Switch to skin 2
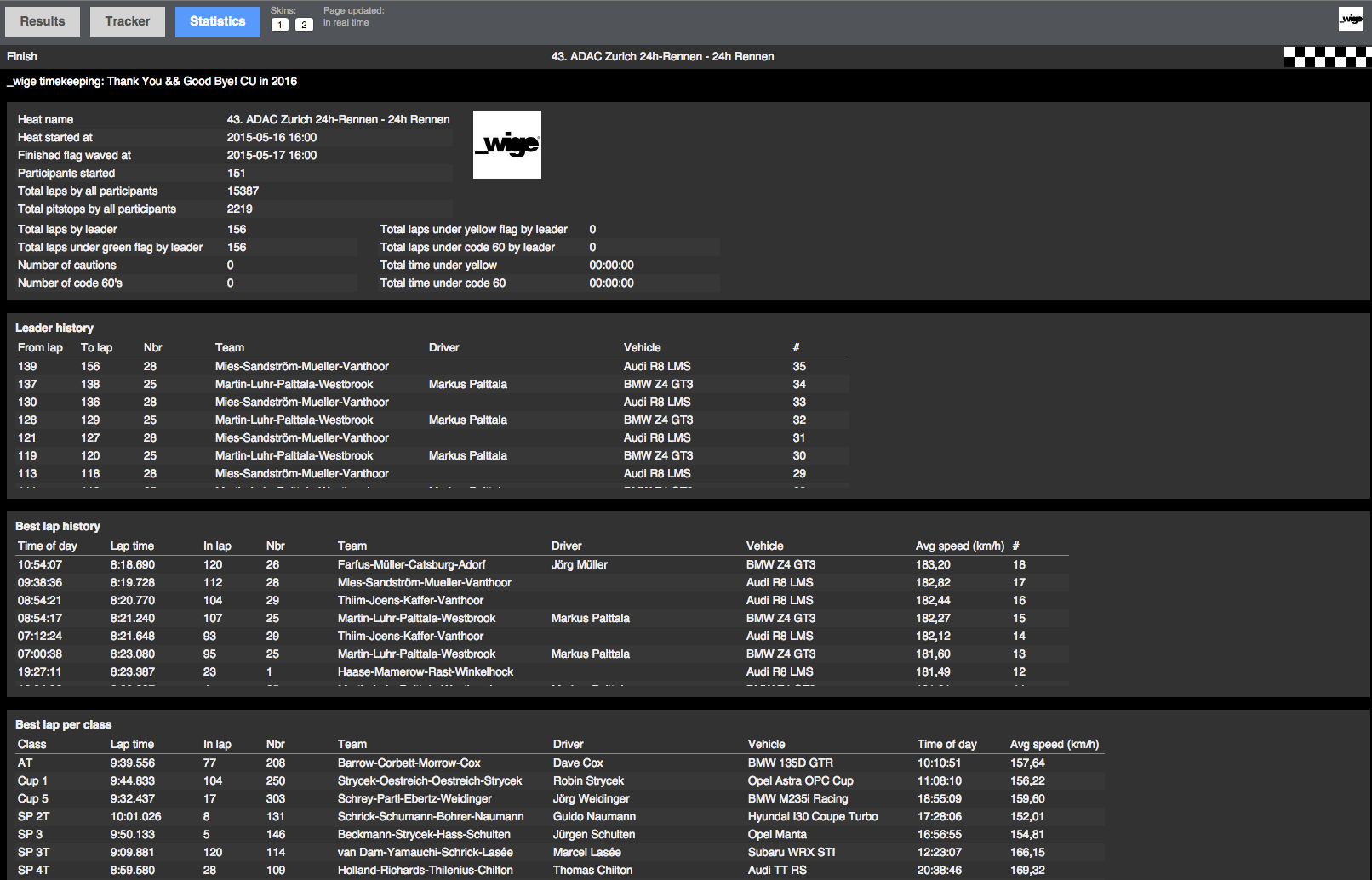Viewport: 1372px width, 880px height. tap(304, 25)
